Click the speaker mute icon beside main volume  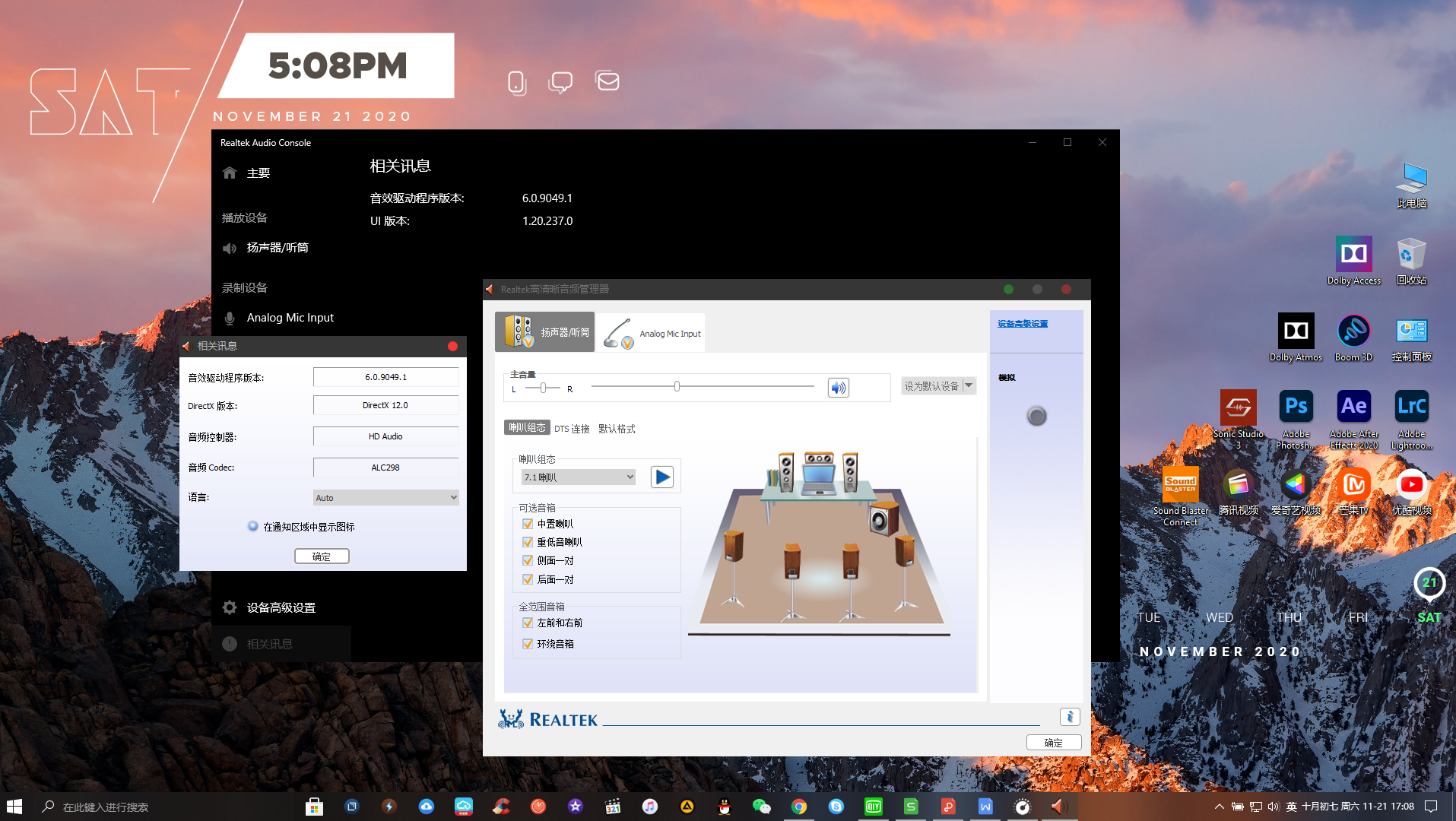tap(838, 388)
